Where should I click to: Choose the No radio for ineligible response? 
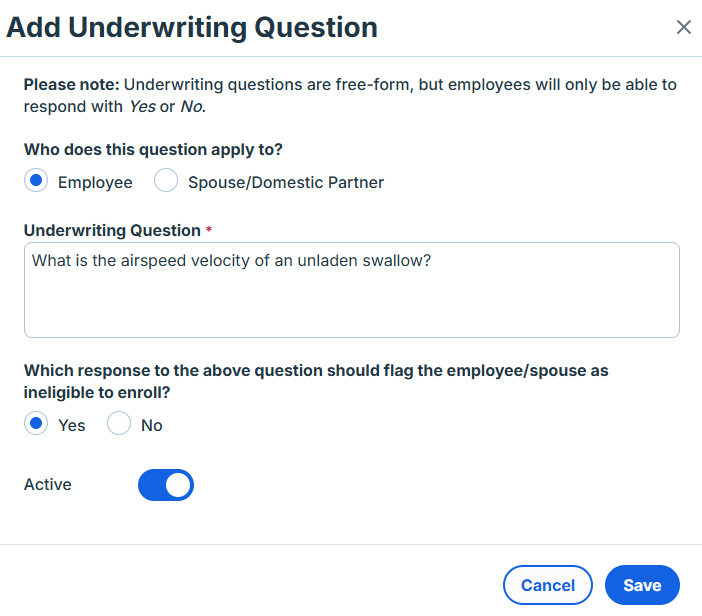click(x=119, y=424)
